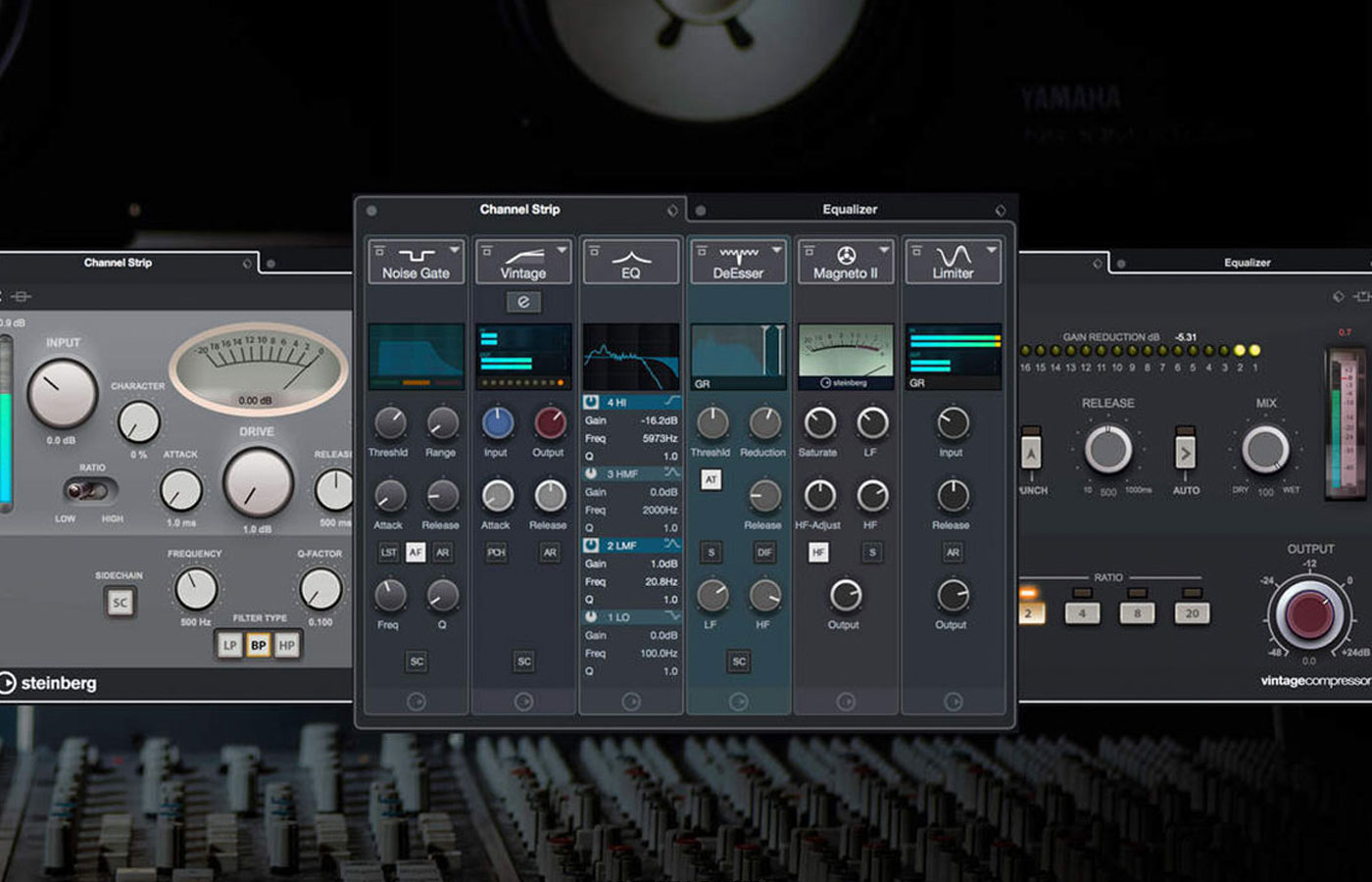Click the bypass arrow under the DeEsser module
This screenshot has height=882, width=1372.
[738, 702]
